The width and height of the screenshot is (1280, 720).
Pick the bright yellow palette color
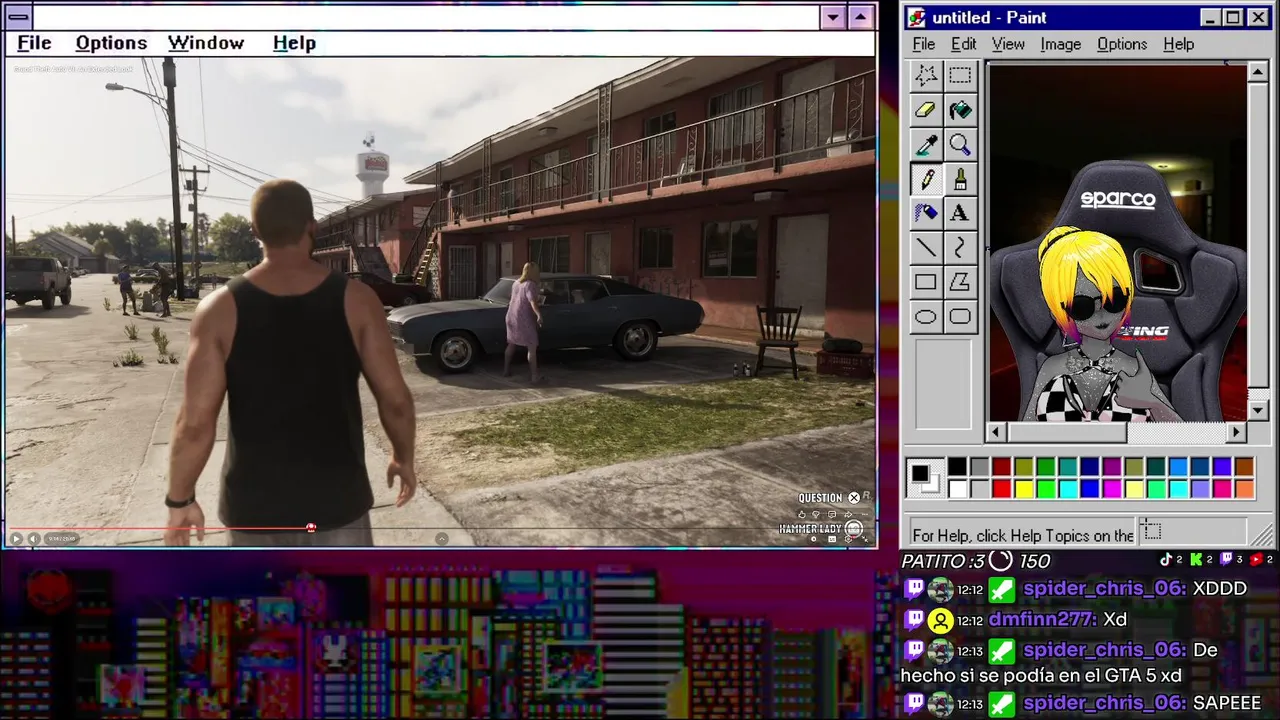(x=1024, y=489)
